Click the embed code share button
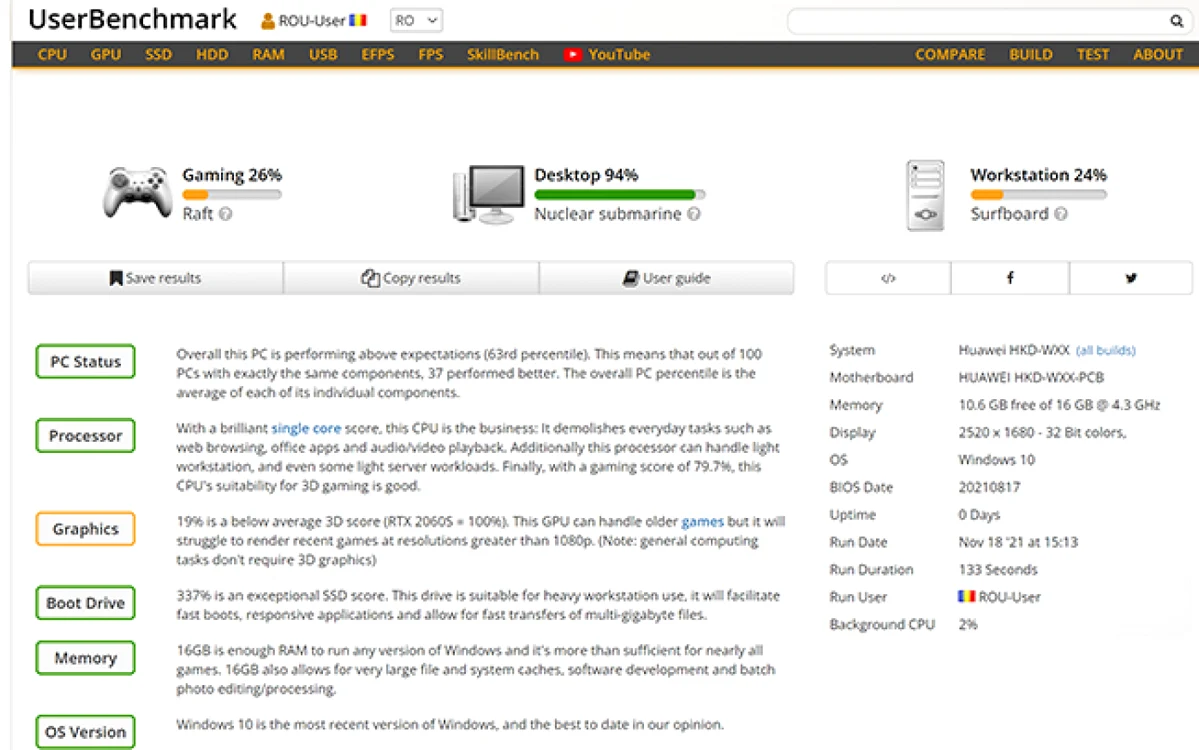 click(x=888, y=278)
